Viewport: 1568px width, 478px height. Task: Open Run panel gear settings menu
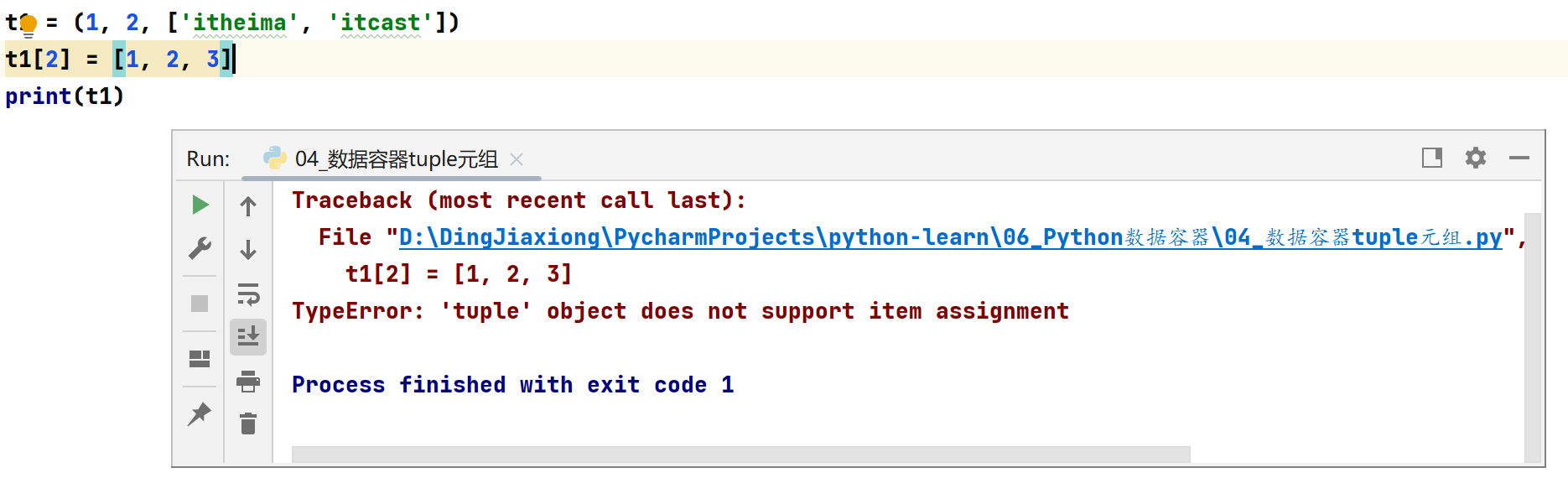pos(1475,158)
